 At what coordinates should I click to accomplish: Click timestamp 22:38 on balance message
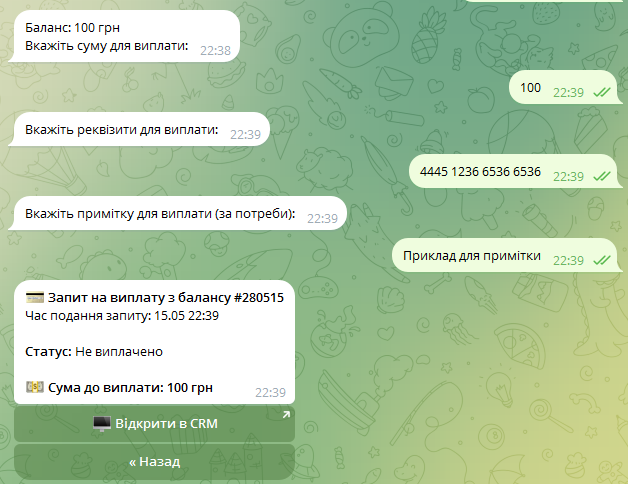[x=215, y=50]
